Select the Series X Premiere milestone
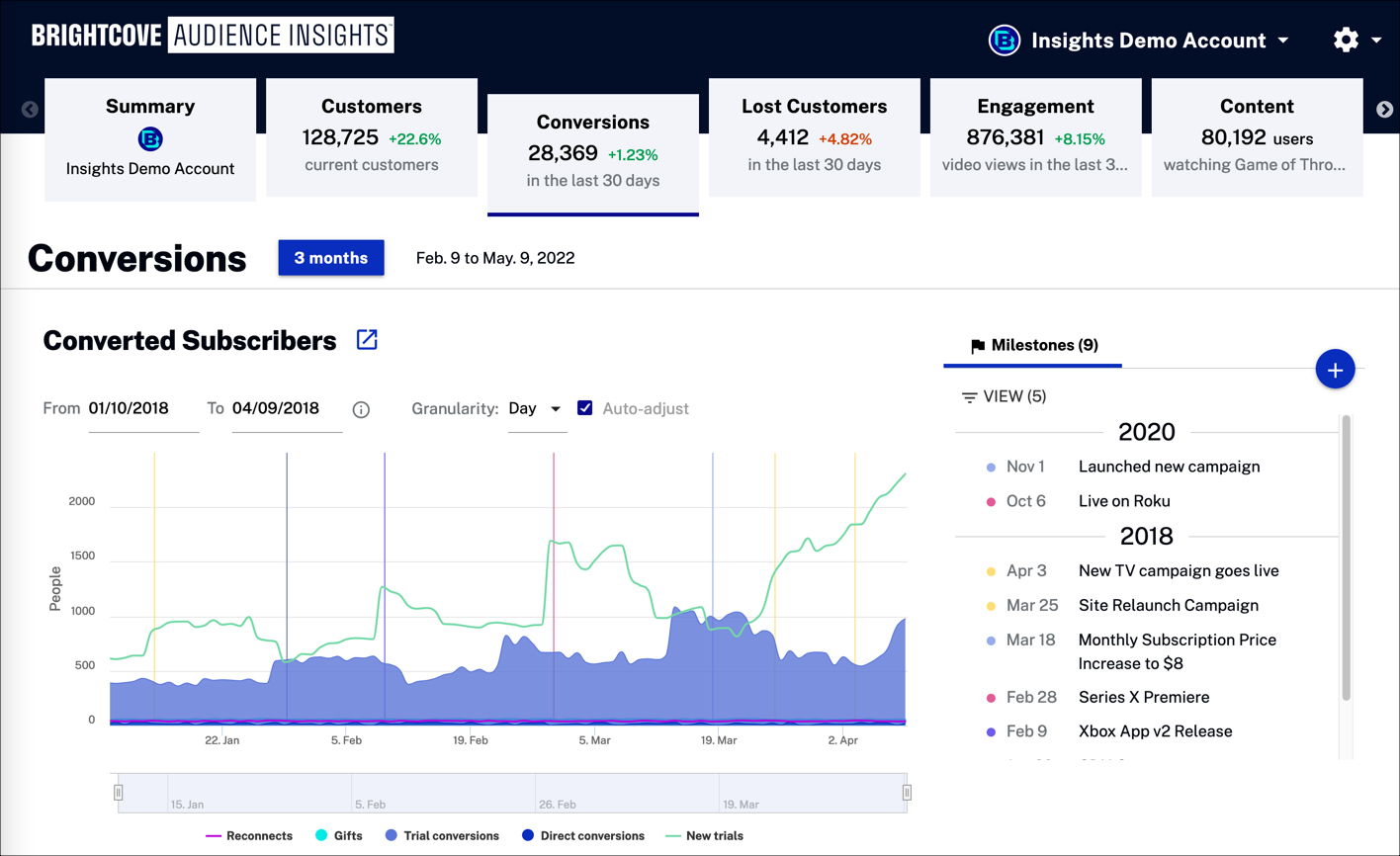Viewport: 1400px width, 856px height. [x=1143, y=697]
